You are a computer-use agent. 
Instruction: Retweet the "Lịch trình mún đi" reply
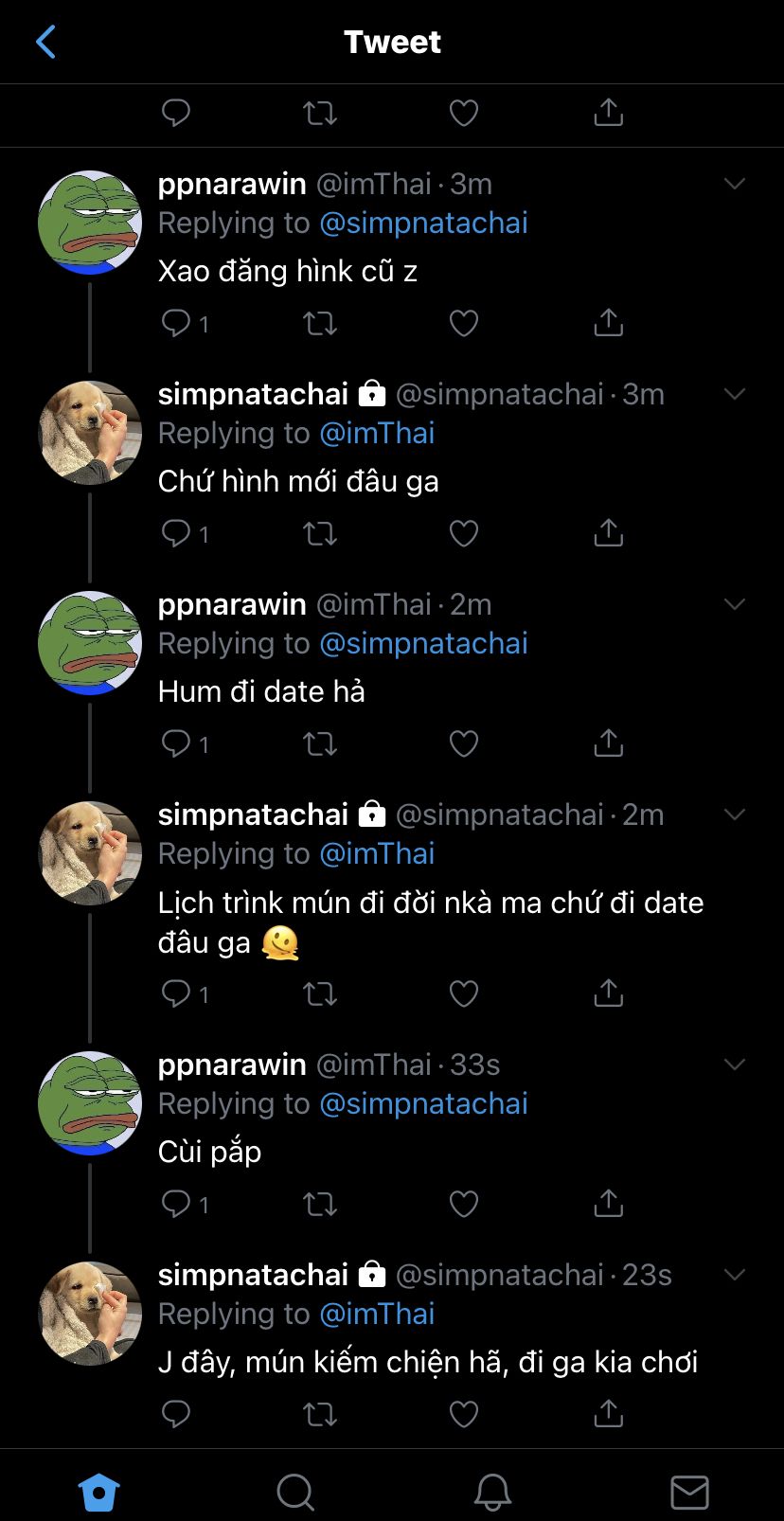tap(319, 994)
